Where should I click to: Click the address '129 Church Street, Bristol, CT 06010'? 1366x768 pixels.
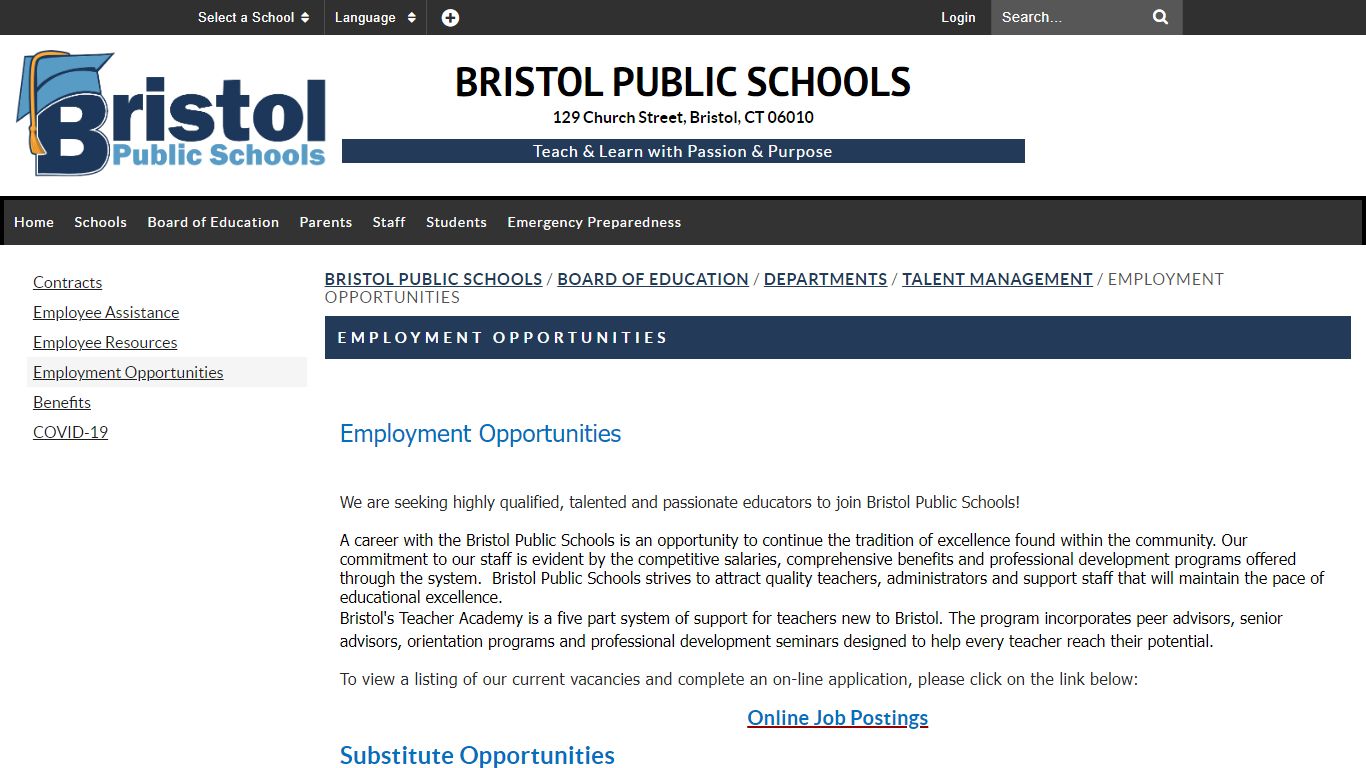pyautogui.click(x=683, y=117)
